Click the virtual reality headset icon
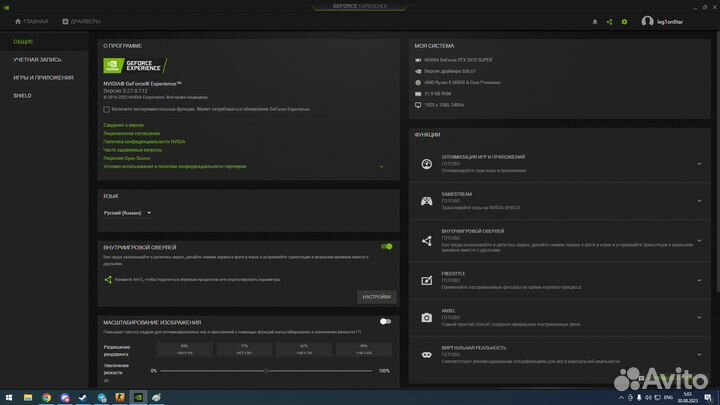This screenshot has width=720, height=405. 427,354
